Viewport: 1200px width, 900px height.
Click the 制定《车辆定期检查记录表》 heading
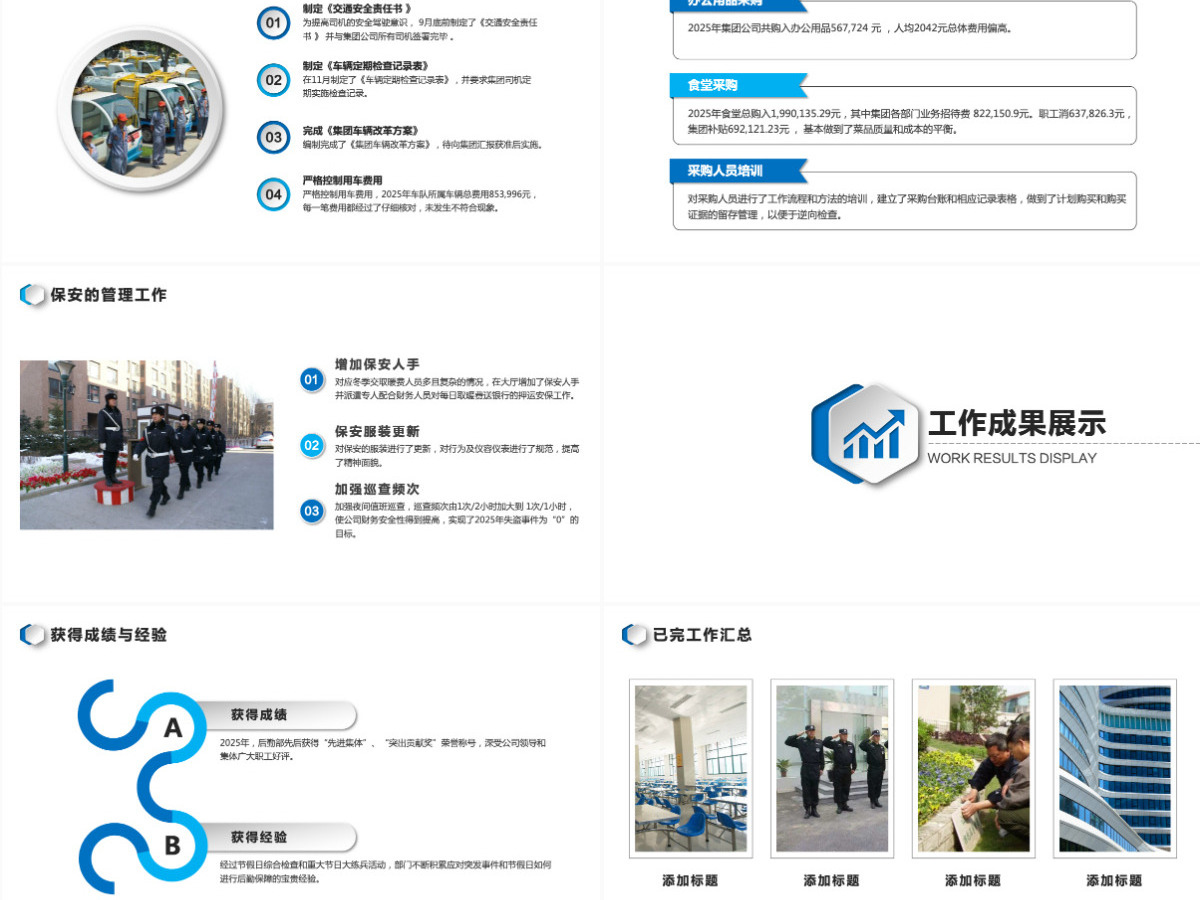point(365,66)
